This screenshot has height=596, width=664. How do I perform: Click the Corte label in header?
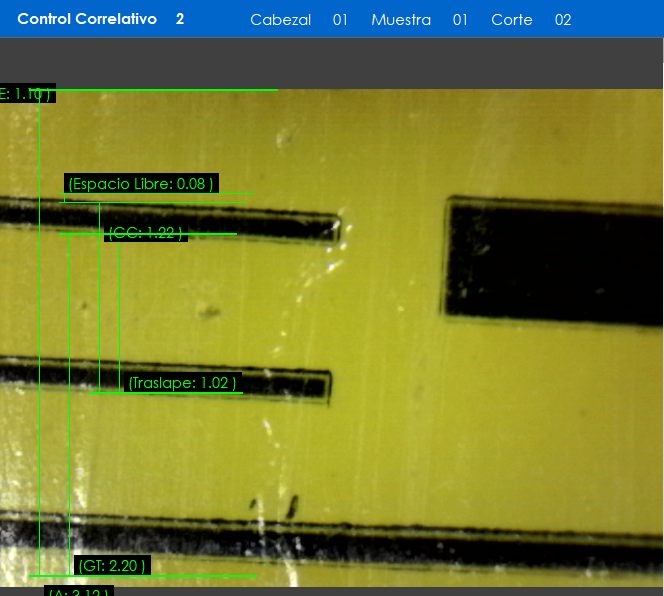511,20
